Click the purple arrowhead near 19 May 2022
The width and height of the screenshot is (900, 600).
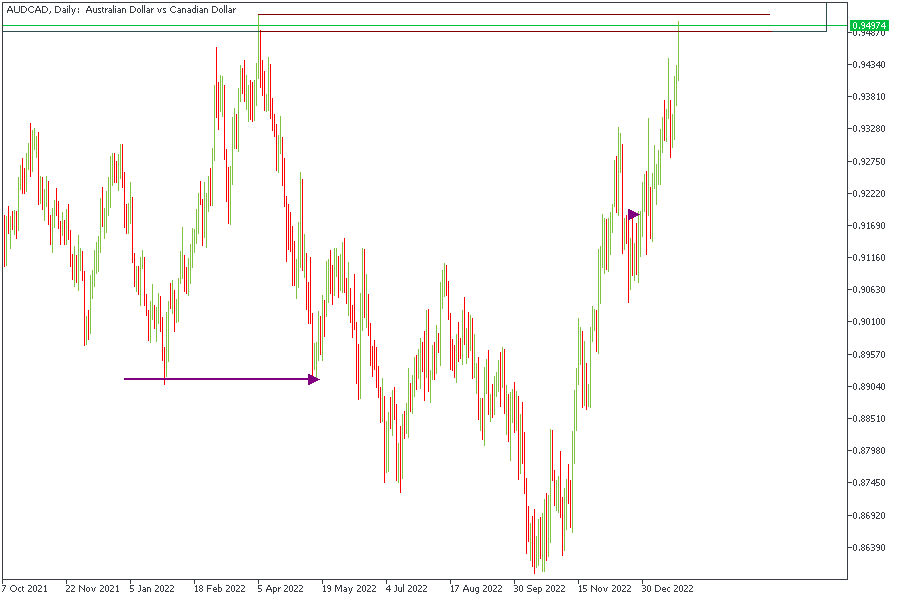pyautogui.click(x=314, y=379)
